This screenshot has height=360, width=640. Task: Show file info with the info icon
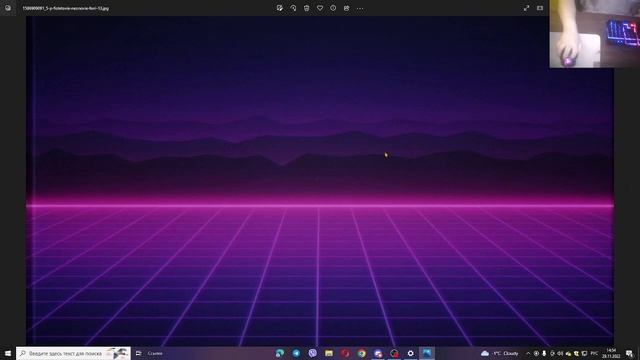point(333,8)
